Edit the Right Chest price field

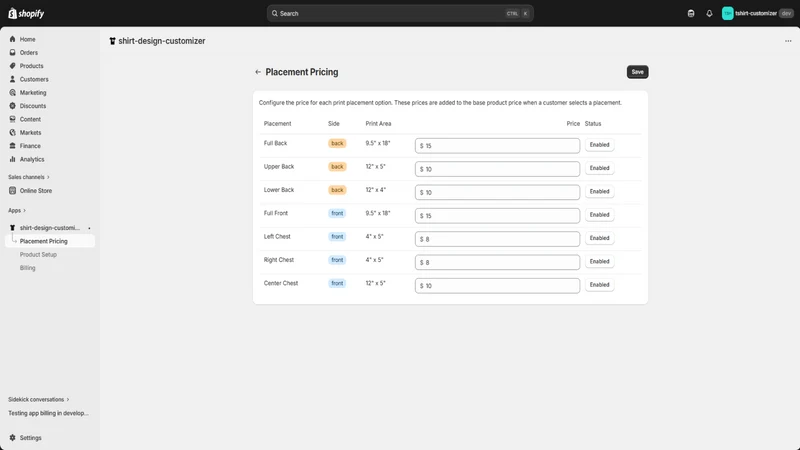point(497,262)
